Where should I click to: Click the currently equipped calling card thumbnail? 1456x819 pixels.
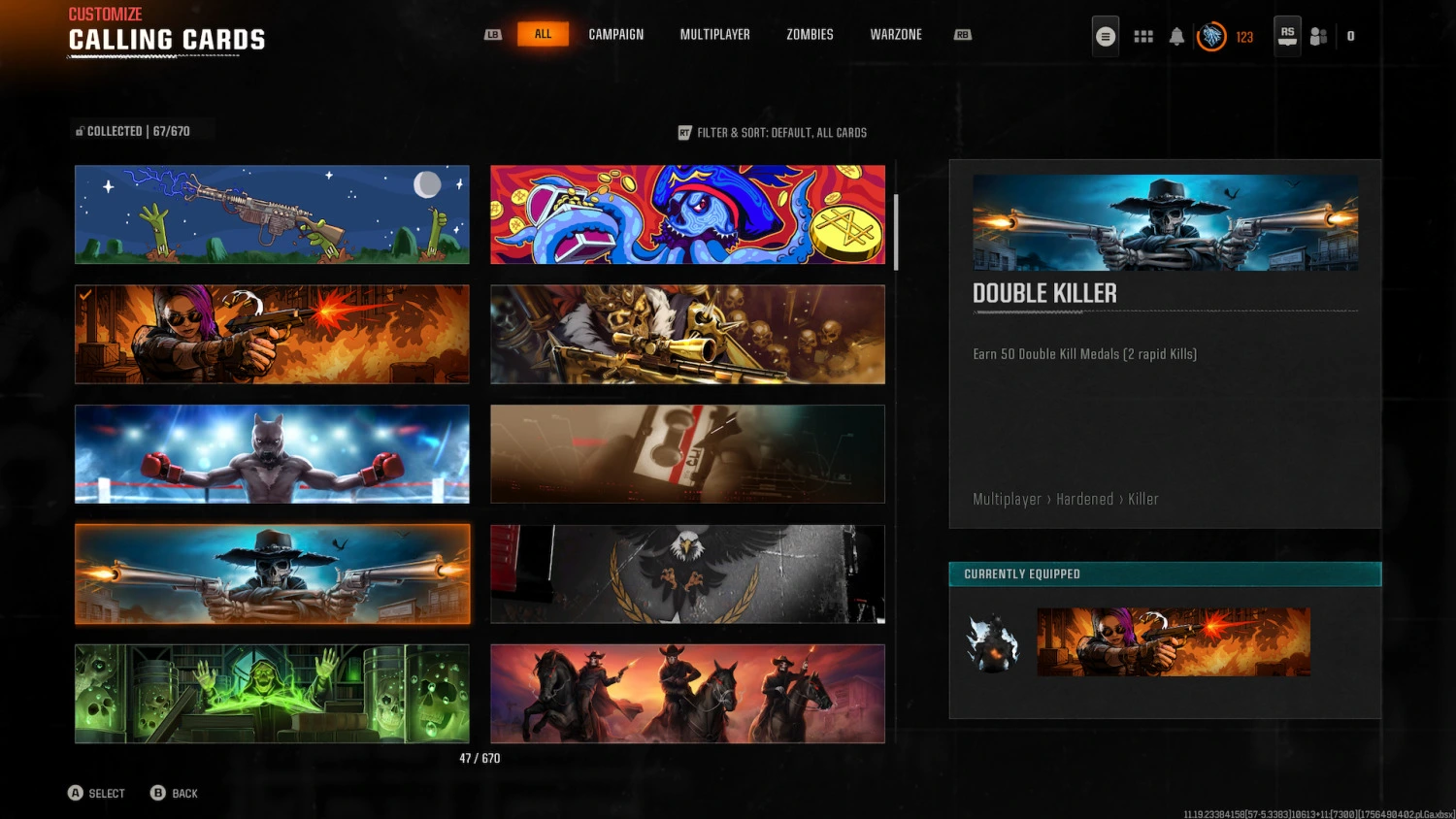(1174, 642)
